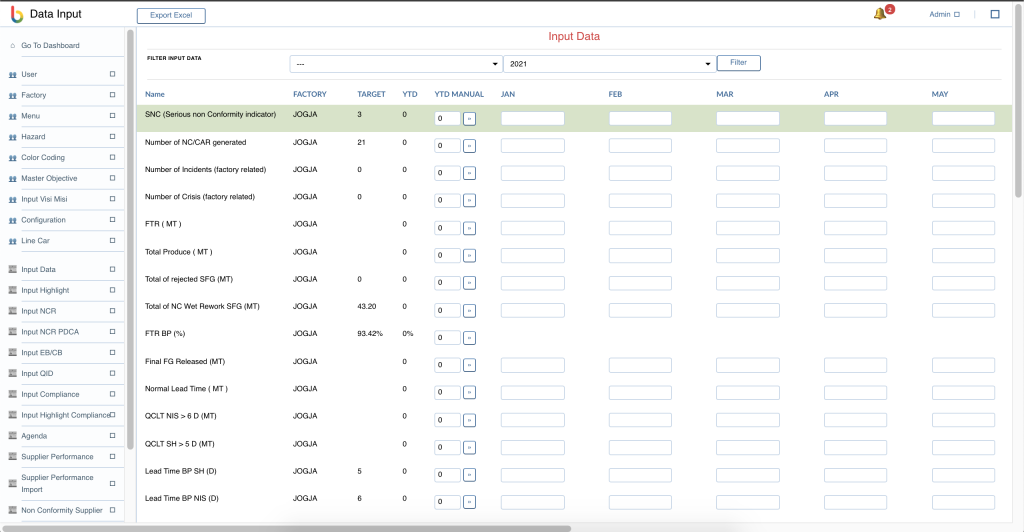Open Go To Dashboard link
The height and width of the screenshot is (532, 1024).
pos(50,46)
